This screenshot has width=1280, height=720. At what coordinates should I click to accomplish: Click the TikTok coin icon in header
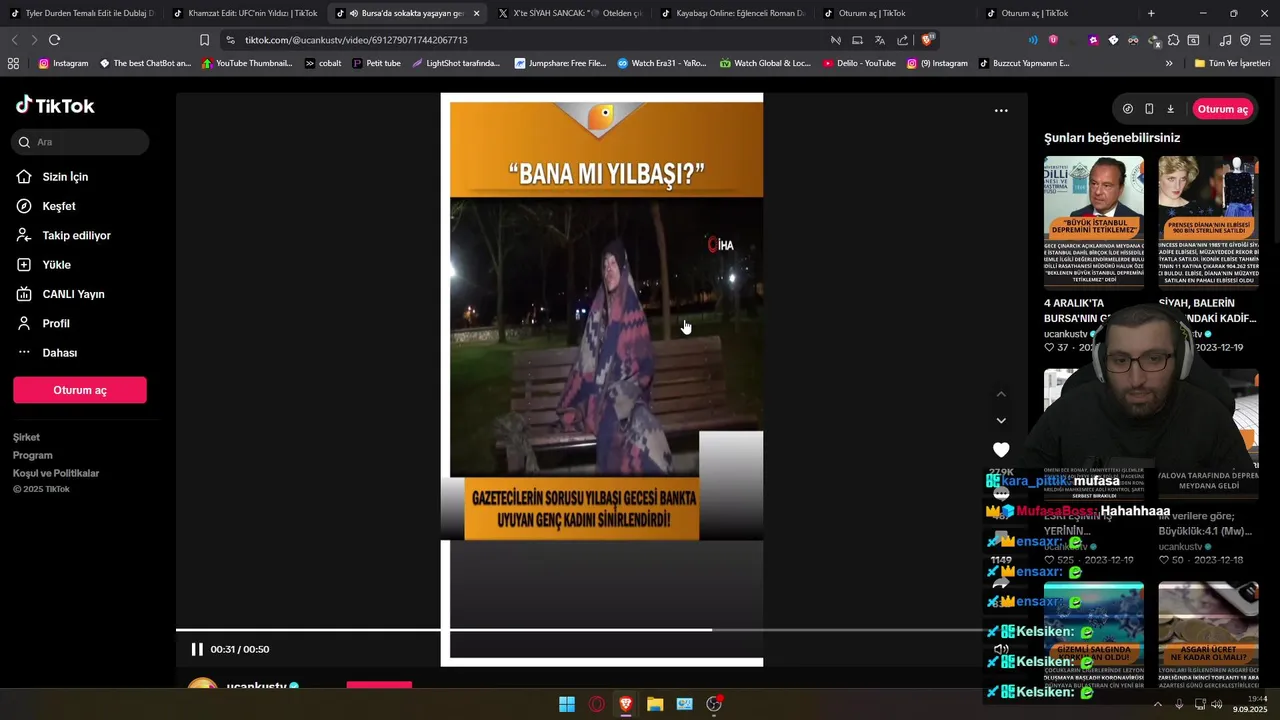1128,109
